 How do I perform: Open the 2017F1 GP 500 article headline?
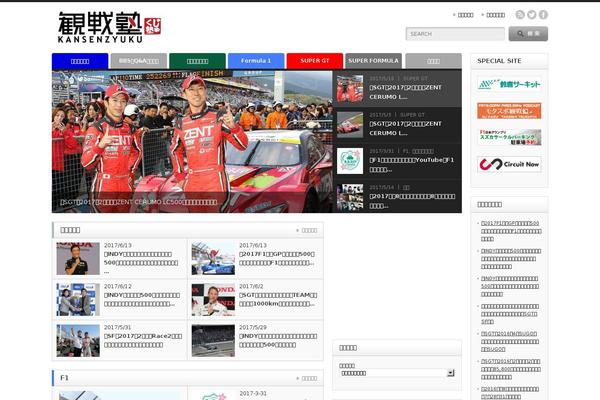277,258
